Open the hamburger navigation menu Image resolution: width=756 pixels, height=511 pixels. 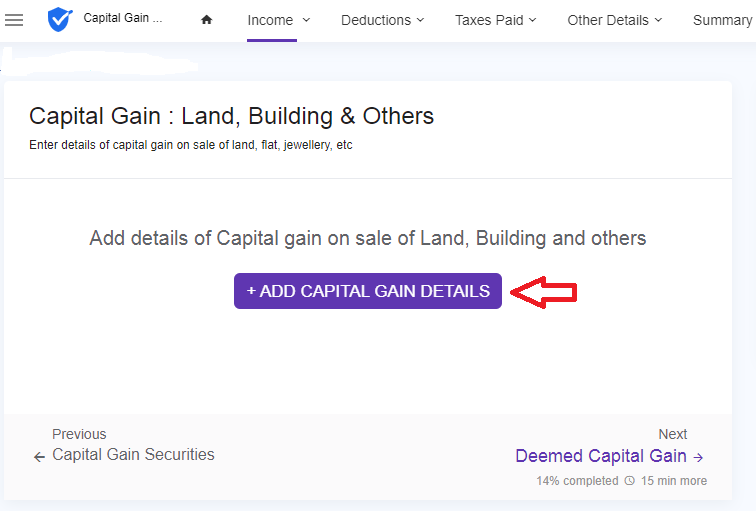14,20
